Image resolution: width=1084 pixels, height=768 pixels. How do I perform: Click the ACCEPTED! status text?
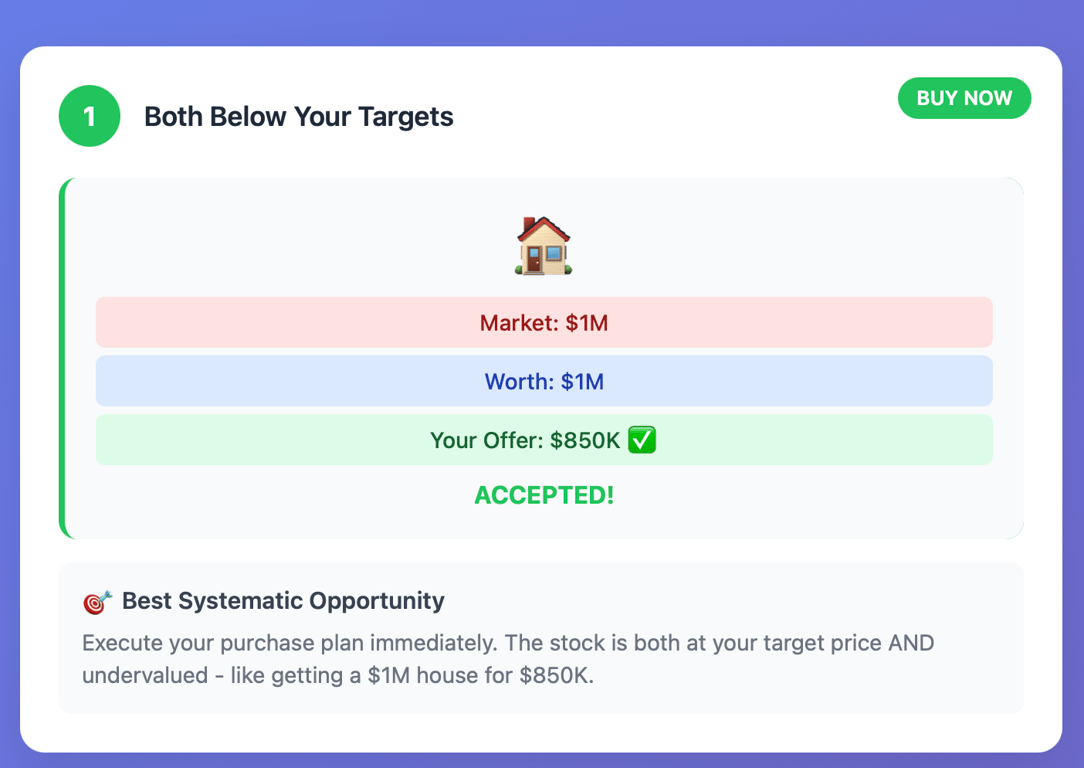click(544, 495)
